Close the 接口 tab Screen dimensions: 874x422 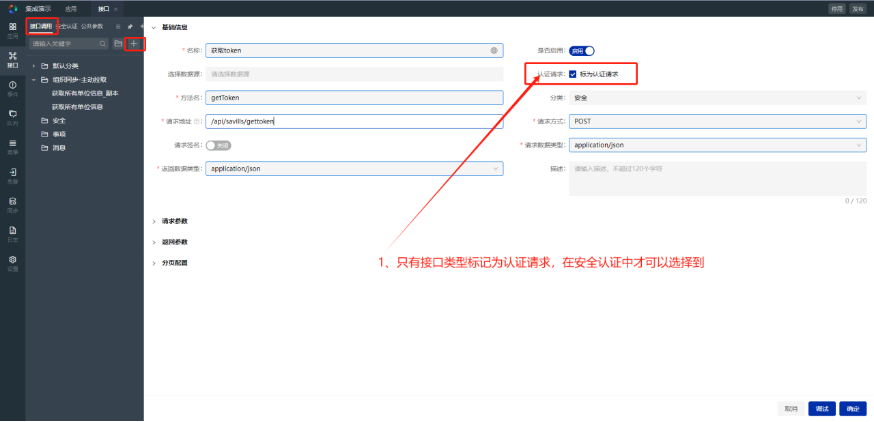click(x=115, y=9)
